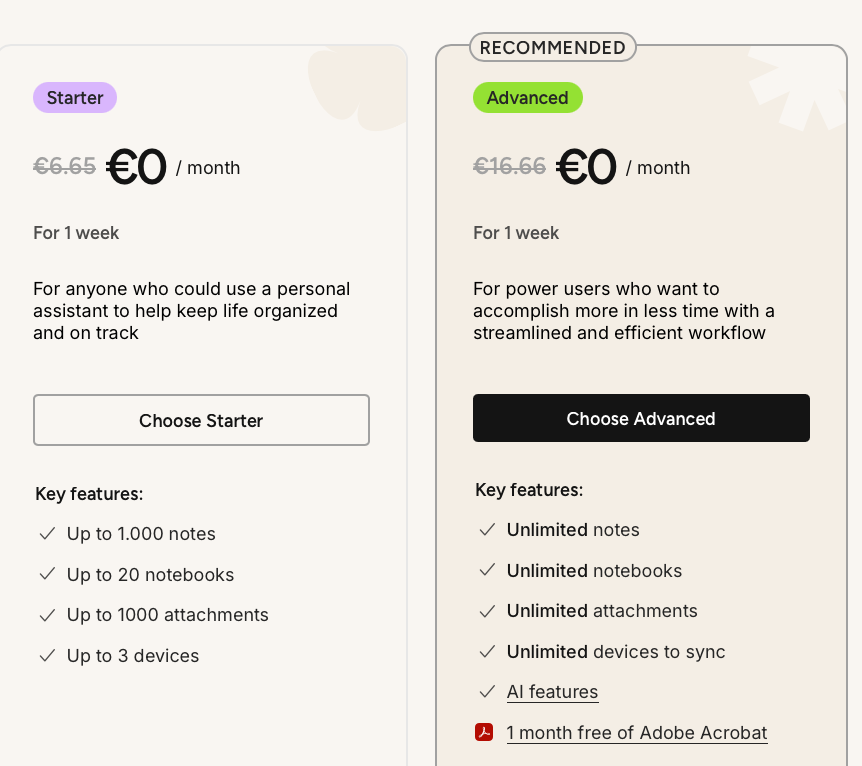Image resolution: width=862 pixels, height=766 pixels.
Task: Click checkmark beside Up to 1.000 notes
Action: (47, 534)
